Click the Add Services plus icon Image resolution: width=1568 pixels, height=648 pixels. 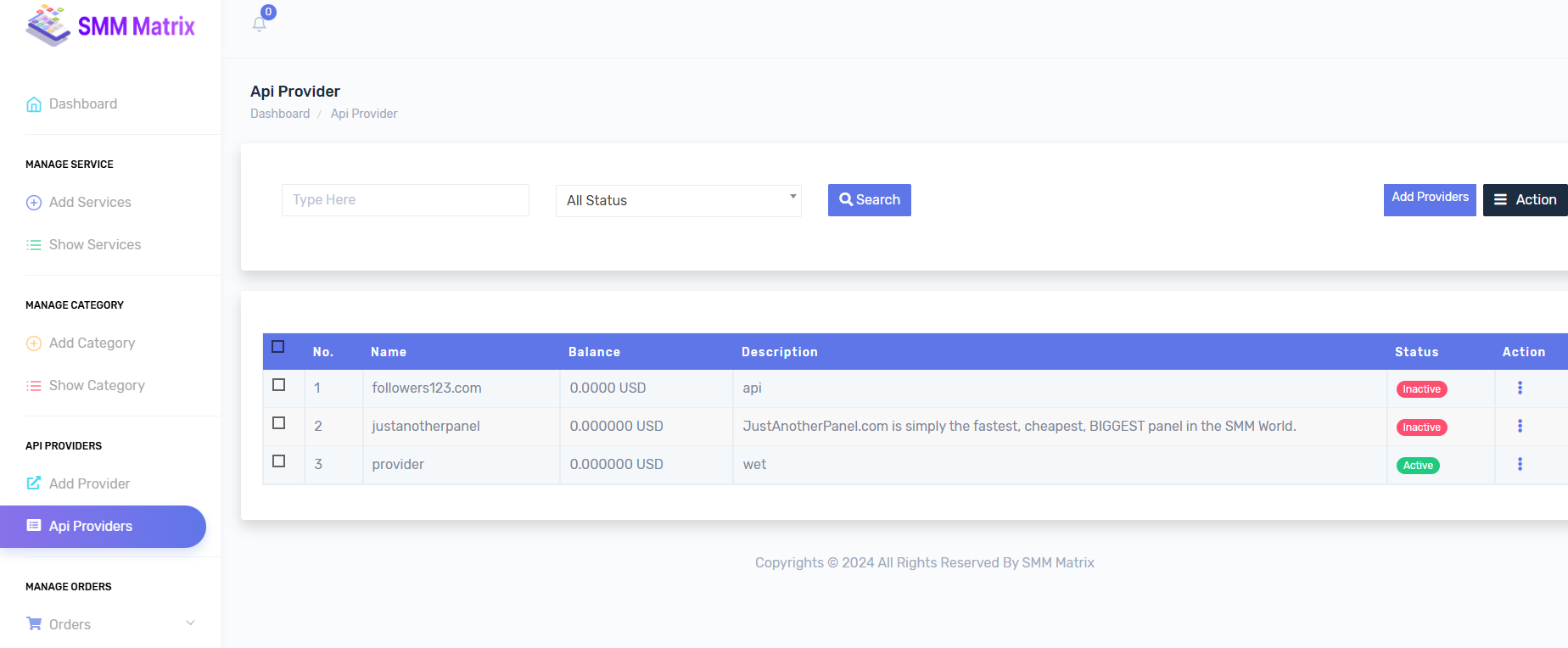point(34,203)
